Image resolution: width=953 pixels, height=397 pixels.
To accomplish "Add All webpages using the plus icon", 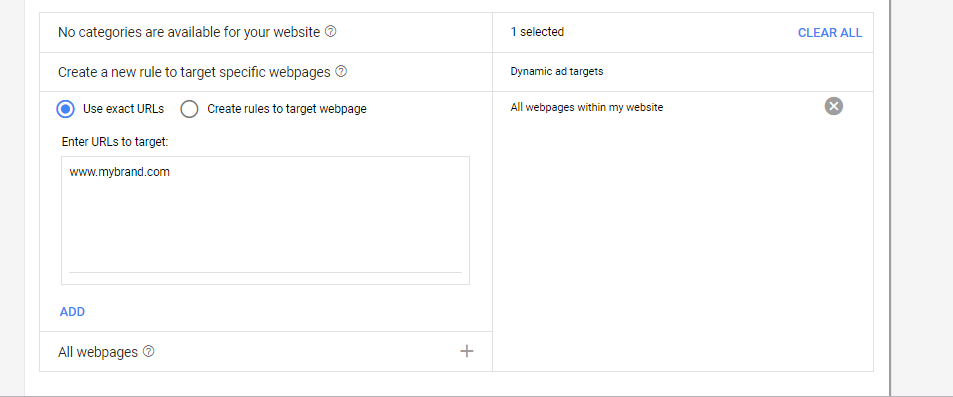I will click(467, 351).
